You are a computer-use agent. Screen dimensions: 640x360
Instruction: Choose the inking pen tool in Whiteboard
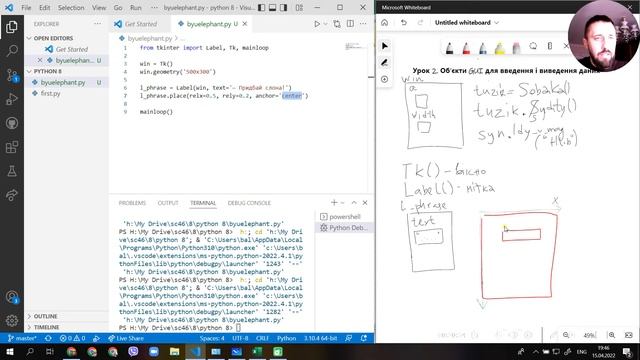(x=384, y=63)
